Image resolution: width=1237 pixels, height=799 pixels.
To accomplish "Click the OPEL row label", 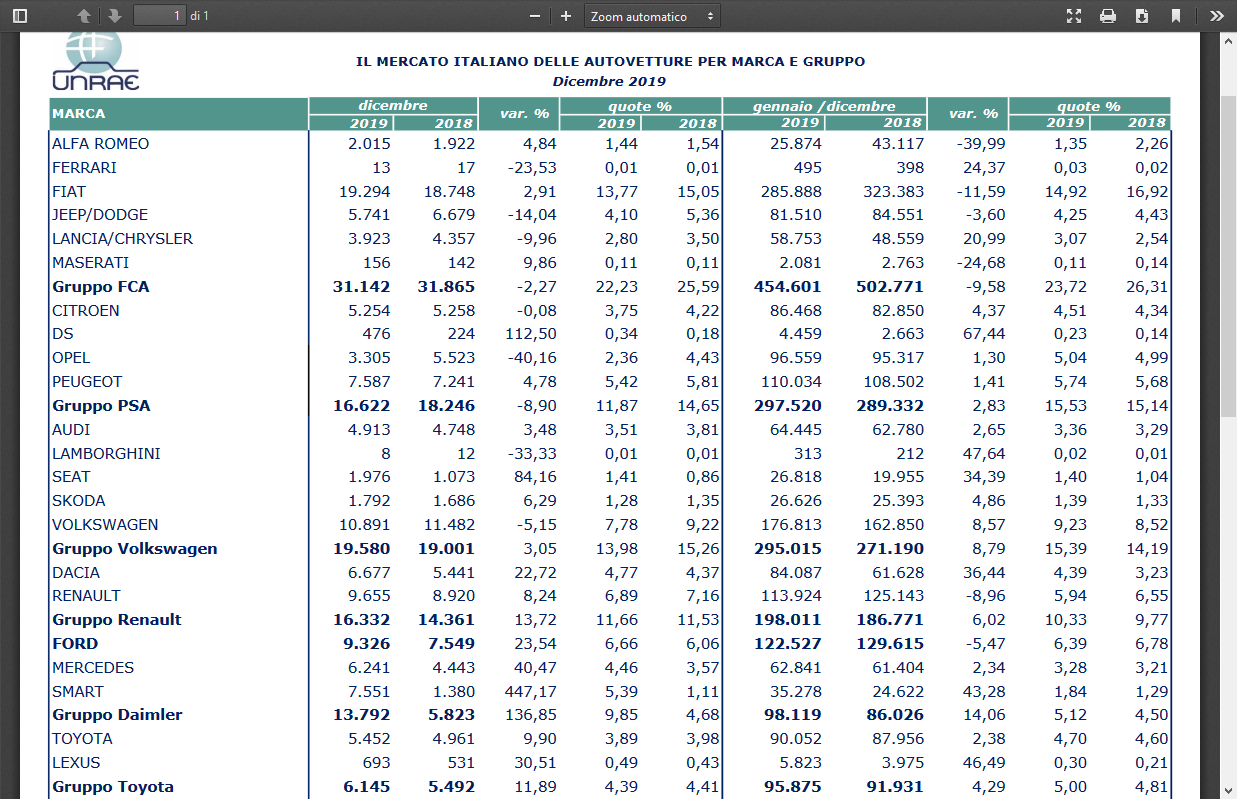I will click(71, 358).
